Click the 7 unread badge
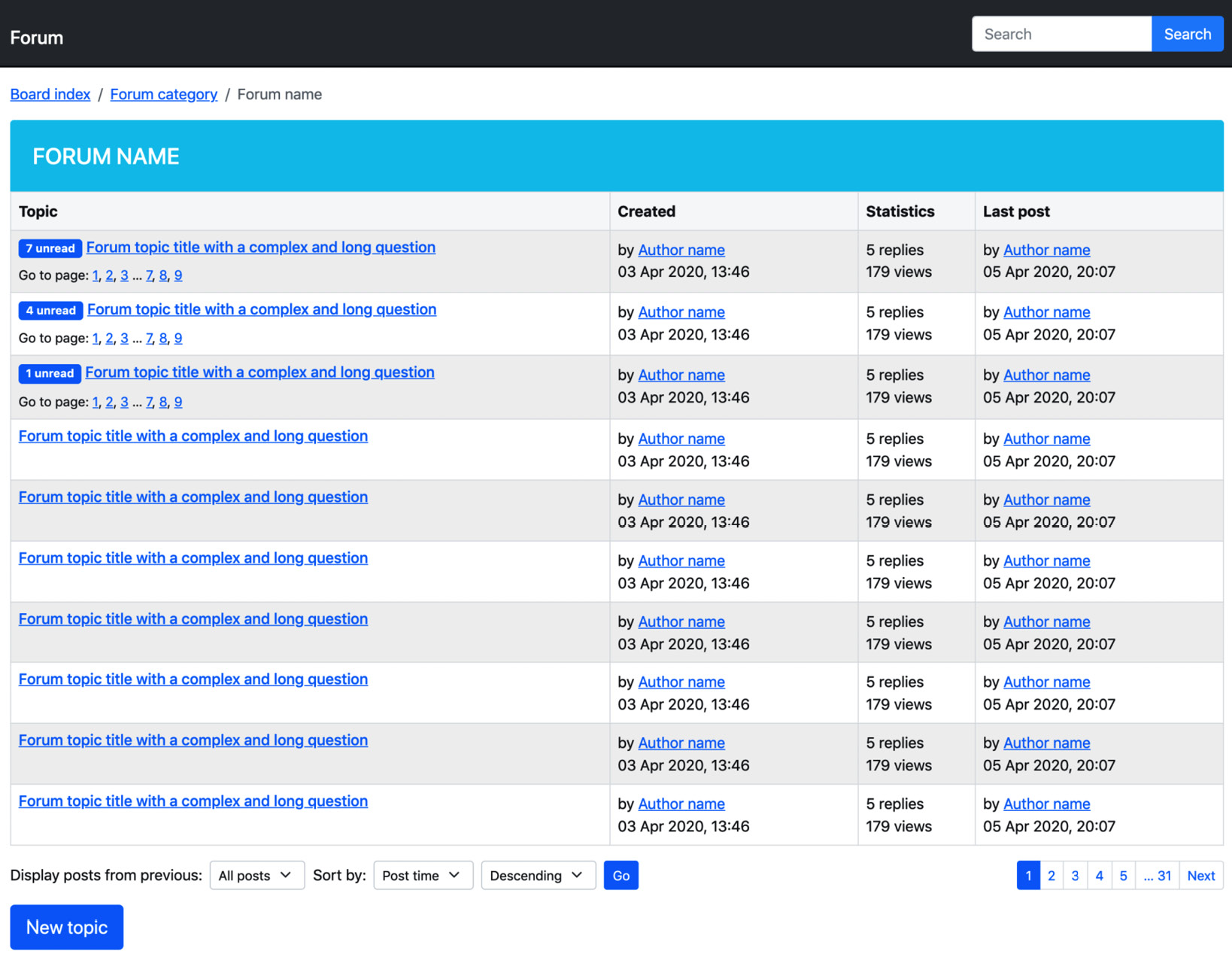 point(50,248)
